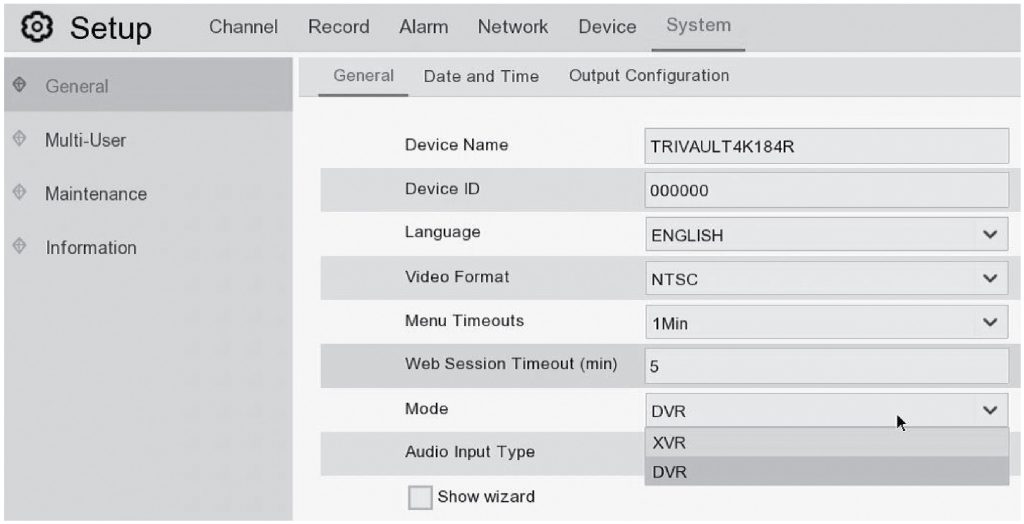Select the System tab

tap(698, 25)
